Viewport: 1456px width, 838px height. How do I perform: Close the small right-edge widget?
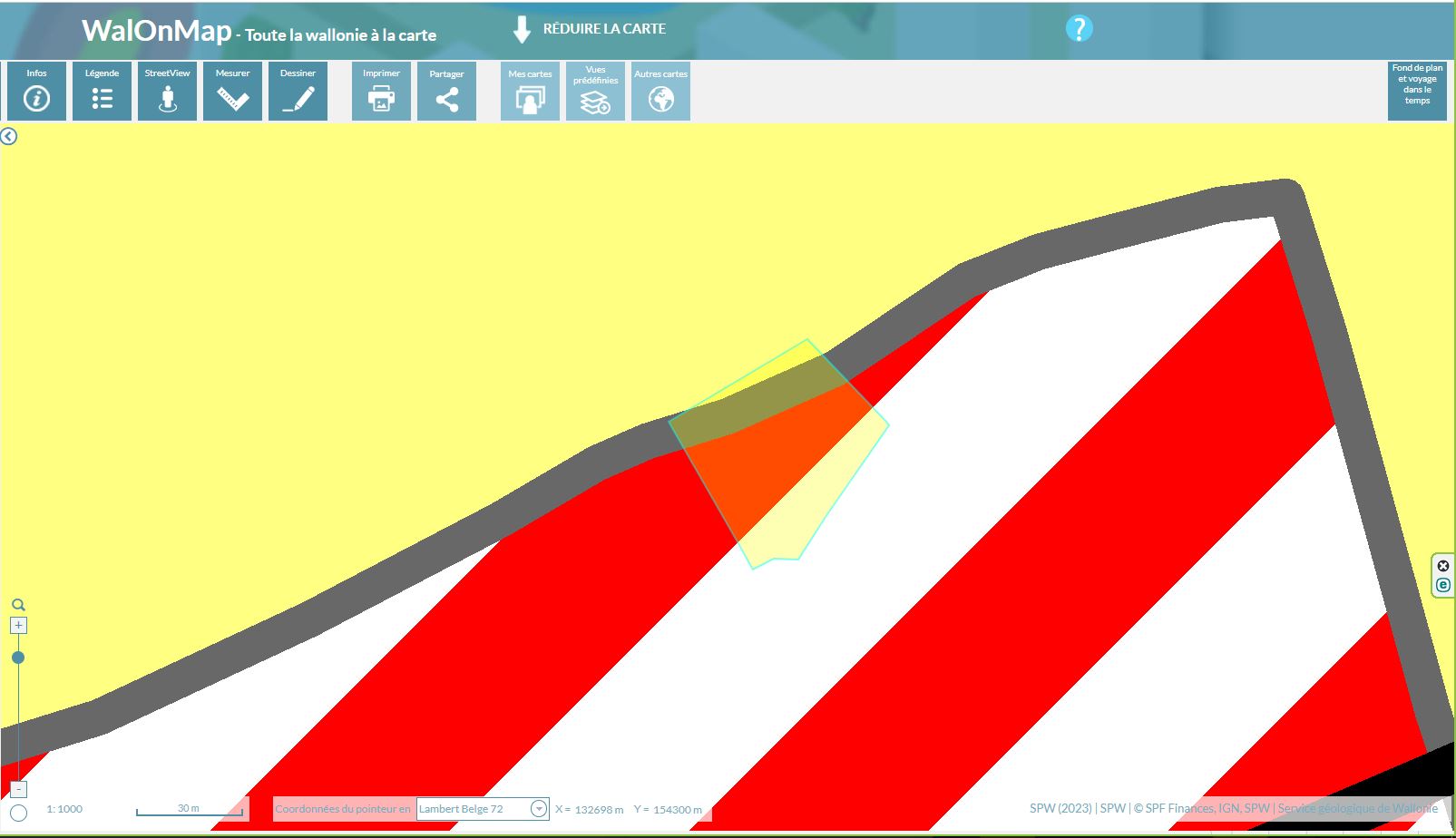coord(1443,566)
